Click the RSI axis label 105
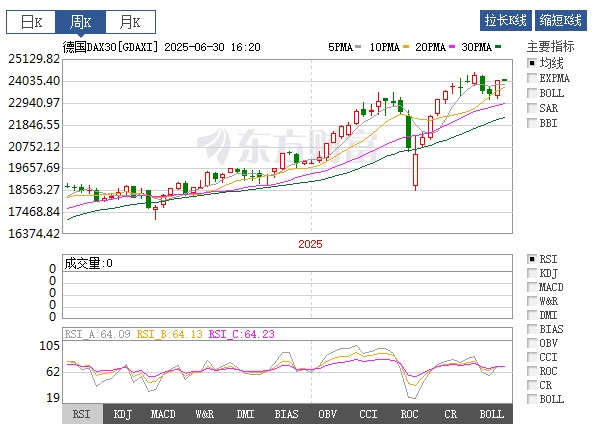 coord(50,346)
